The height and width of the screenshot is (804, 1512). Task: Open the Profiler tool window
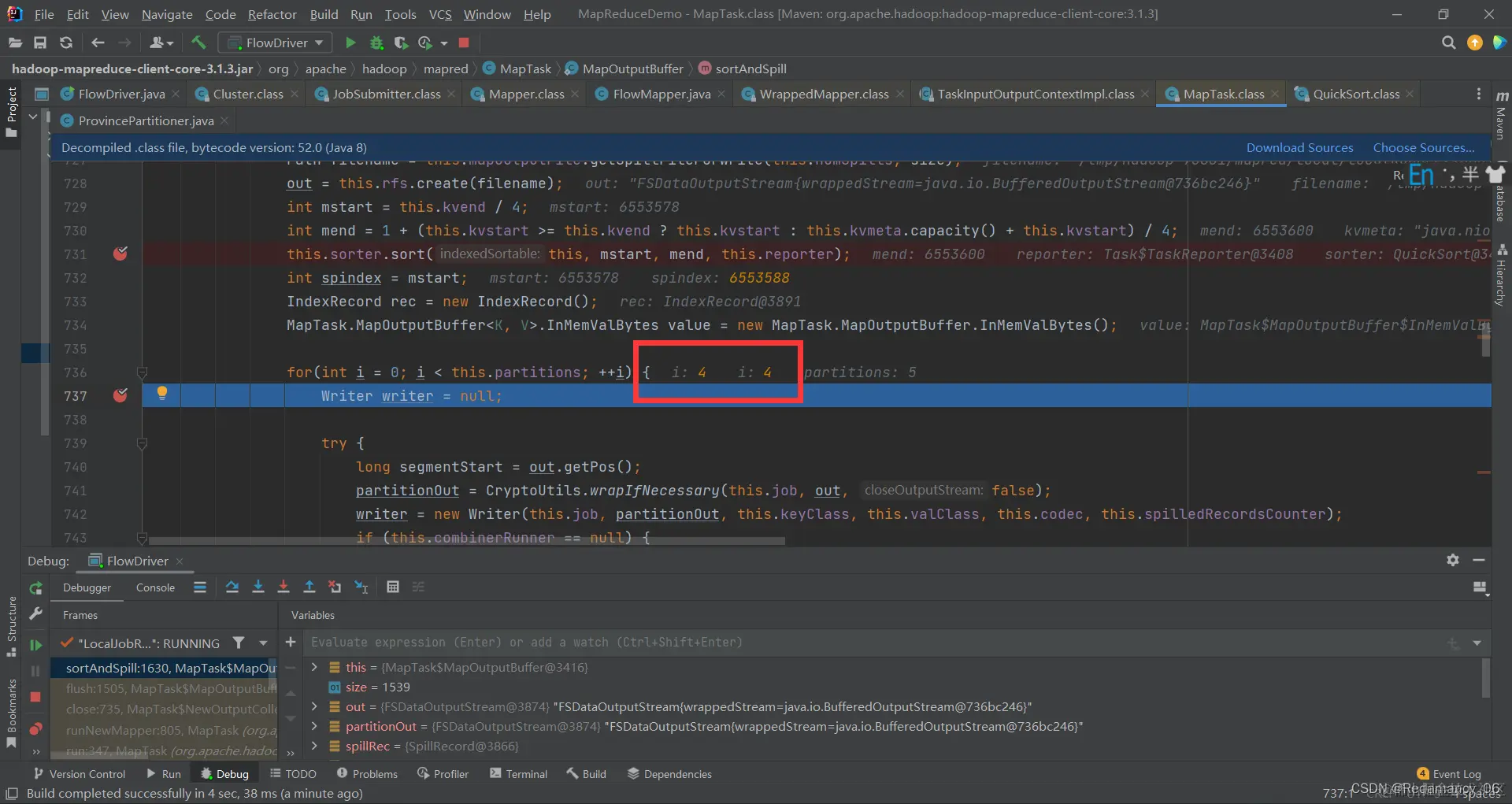[443, 774]
